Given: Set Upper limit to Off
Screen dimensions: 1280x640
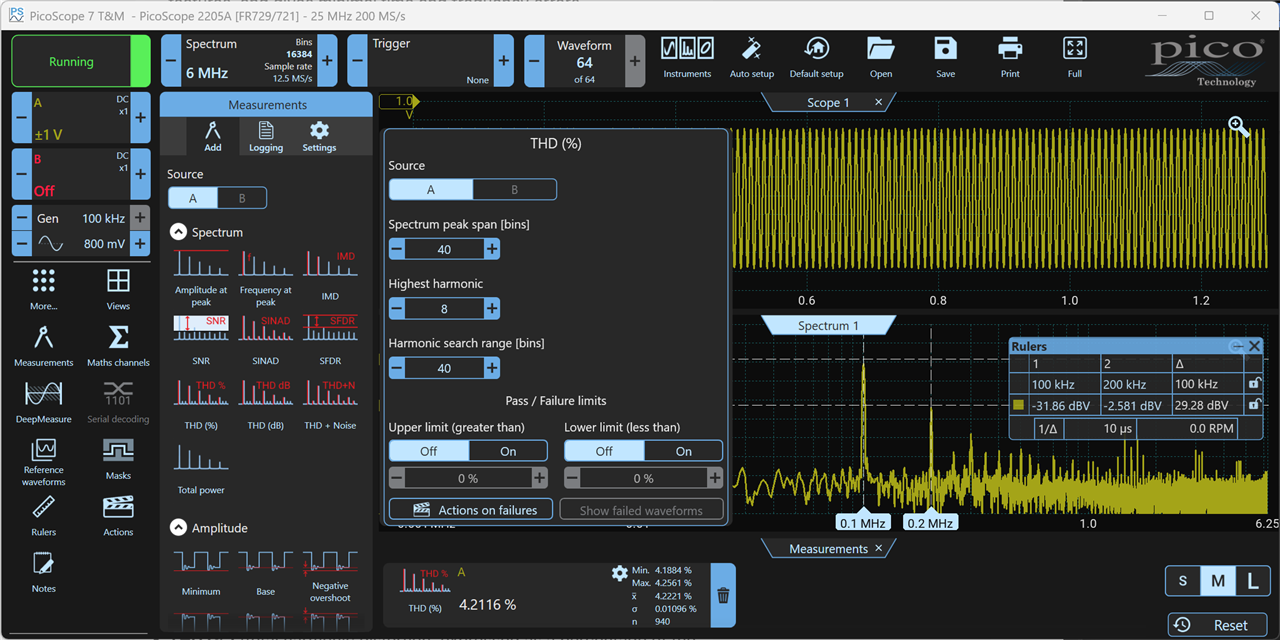Looking at the screenshot, I should click(429, 451).
